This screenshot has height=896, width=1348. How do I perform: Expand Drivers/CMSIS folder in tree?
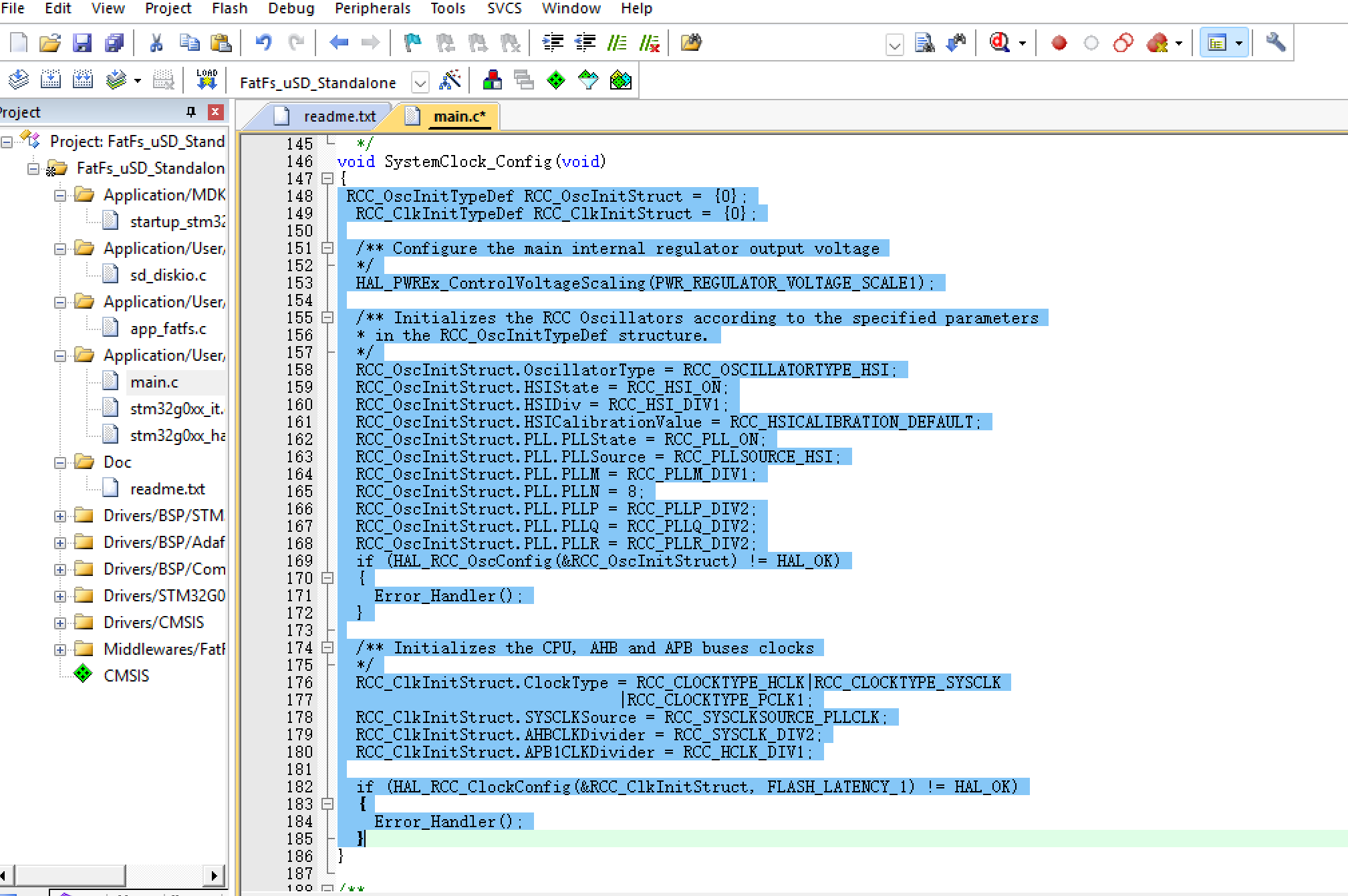pos(60,623)
